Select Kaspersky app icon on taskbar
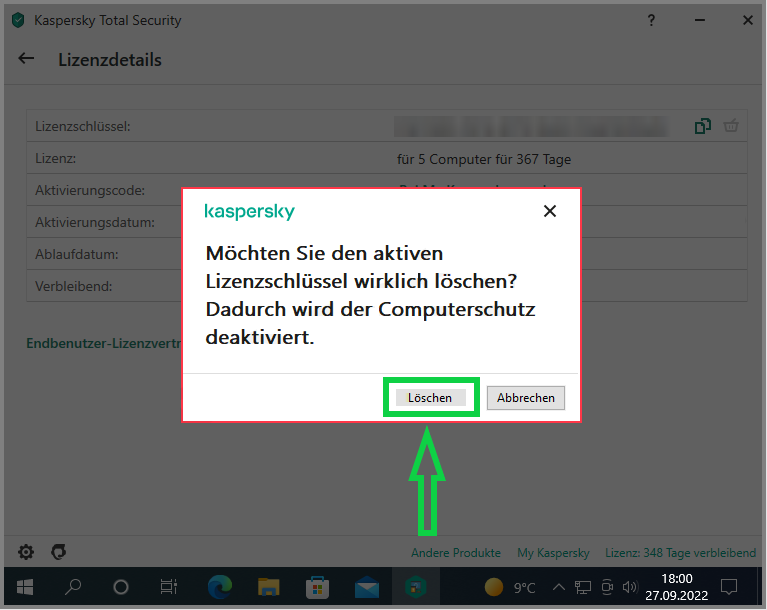The image size is (767, 610). 416,587
